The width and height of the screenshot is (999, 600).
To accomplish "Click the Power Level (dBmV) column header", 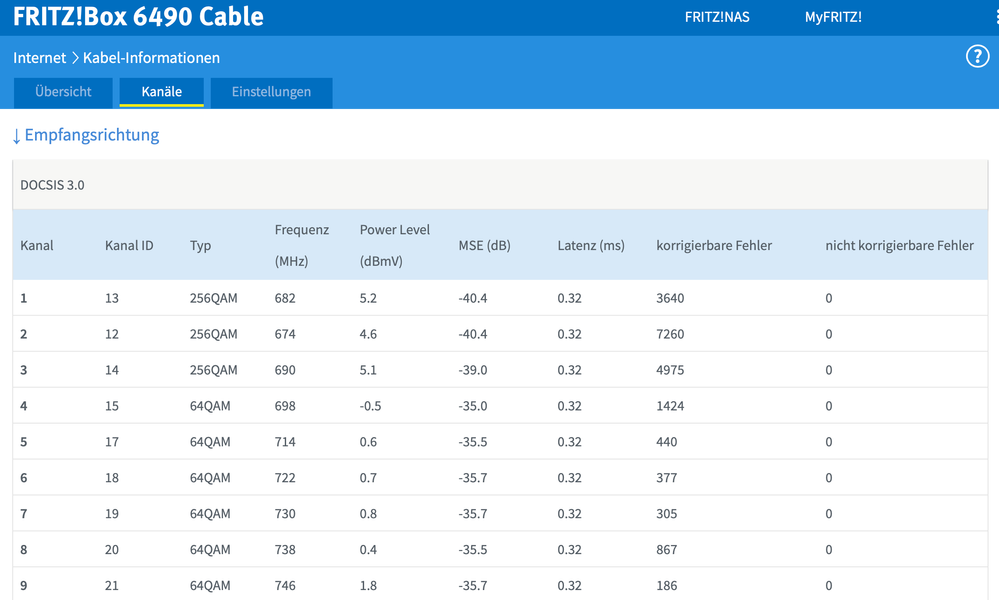I will (394, 245).
